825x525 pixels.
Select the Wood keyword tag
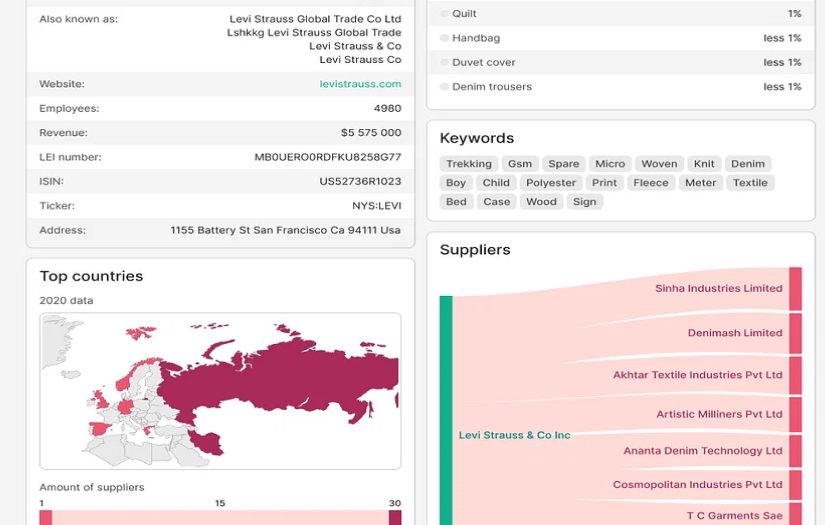(x=541, y=202)
